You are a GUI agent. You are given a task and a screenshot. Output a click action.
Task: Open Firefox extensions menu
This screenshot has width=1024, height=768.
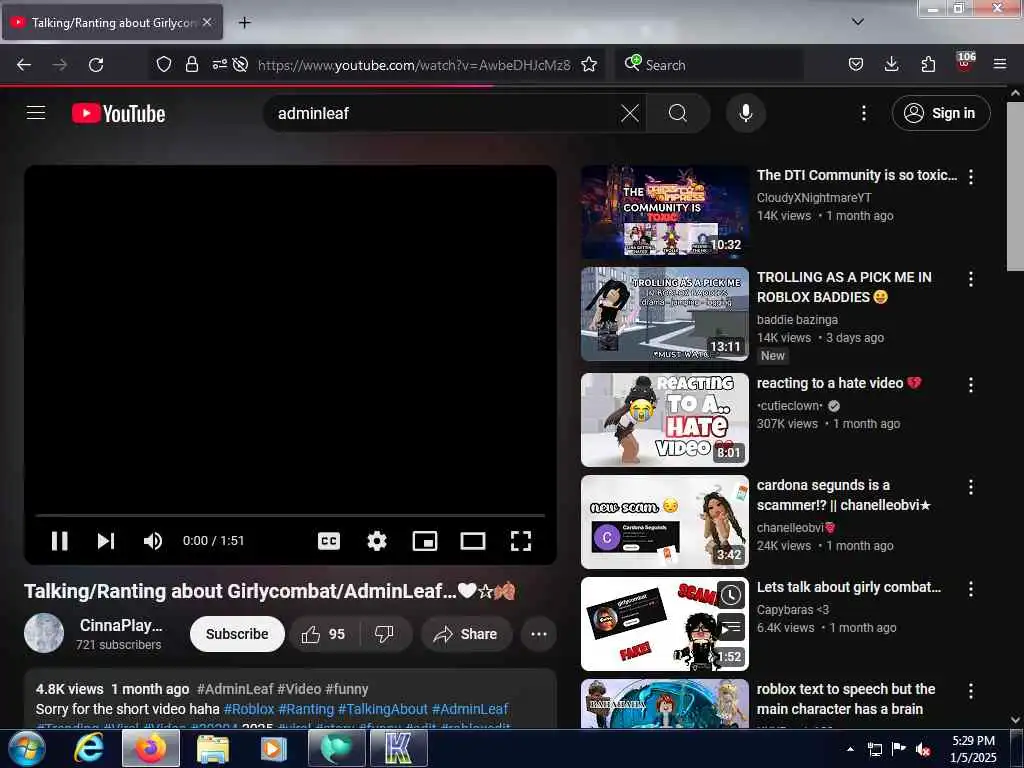coord(928,64)
